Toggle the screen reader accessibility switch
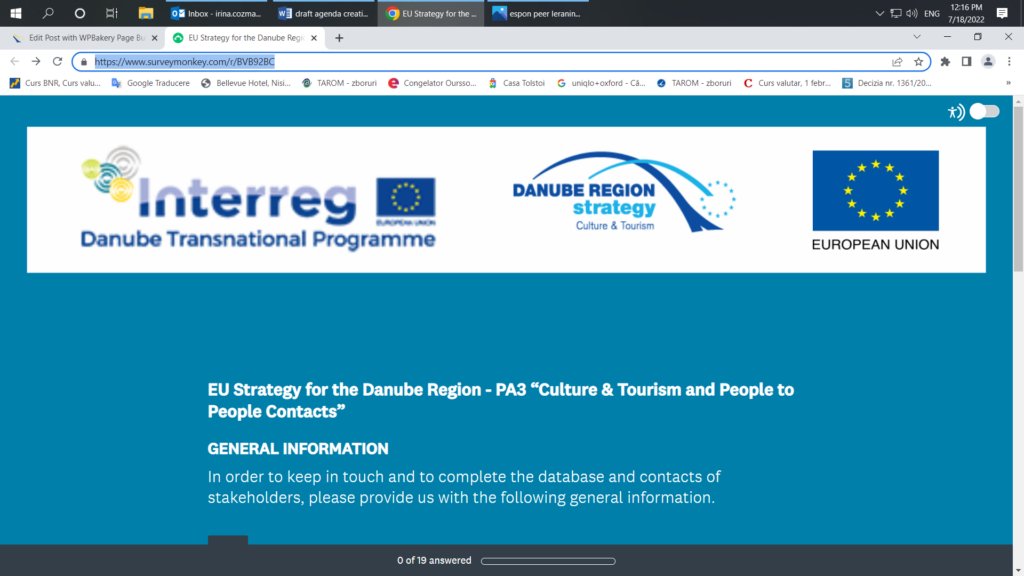1024x576 pixels. click(983, 111)
